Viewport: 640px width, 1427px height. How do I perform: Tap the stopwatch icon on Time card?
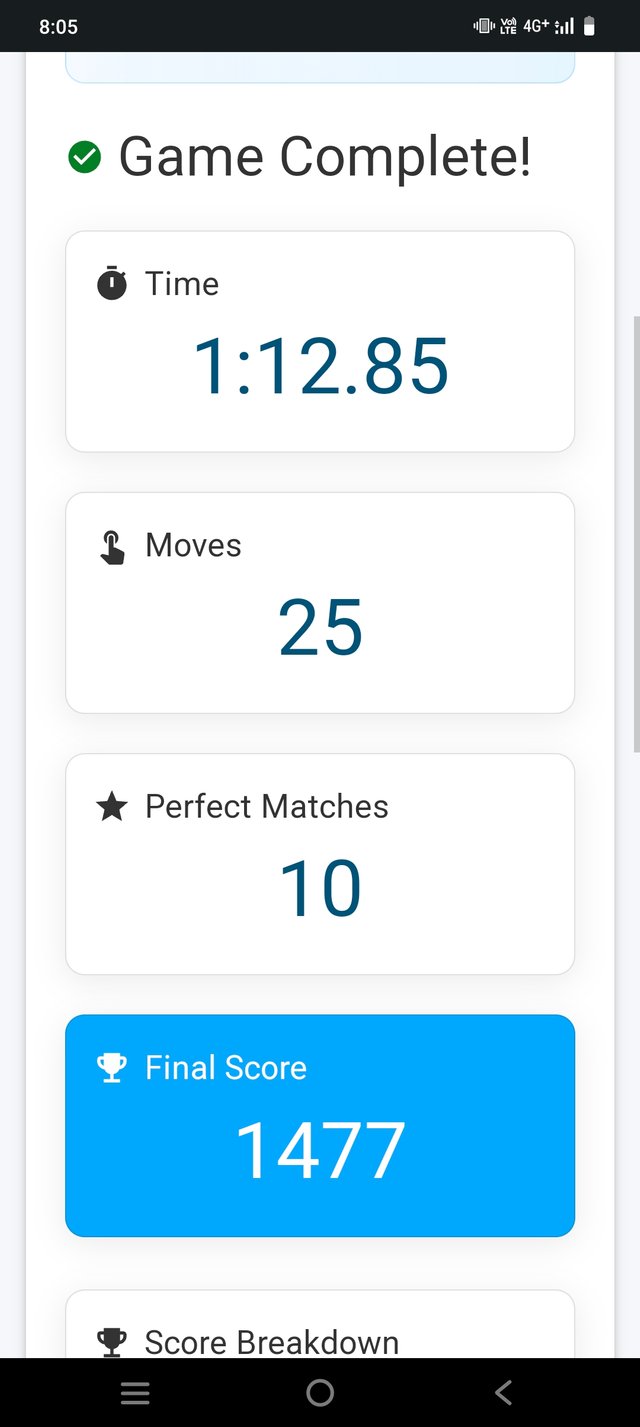(x=112, y=284)
